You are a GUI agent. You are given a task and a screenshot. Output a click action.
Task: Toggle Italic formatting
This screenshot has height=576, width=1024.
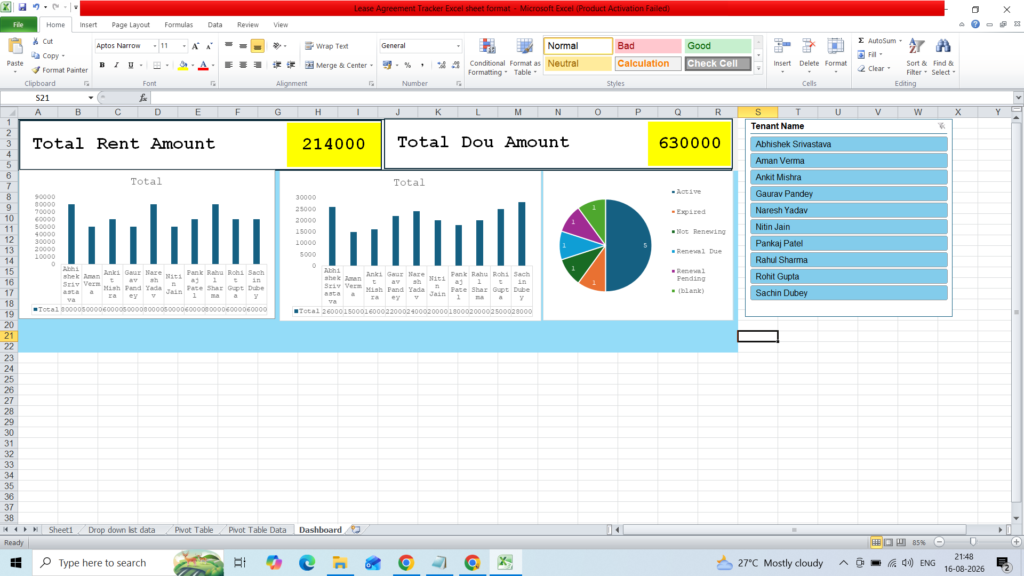116,65
